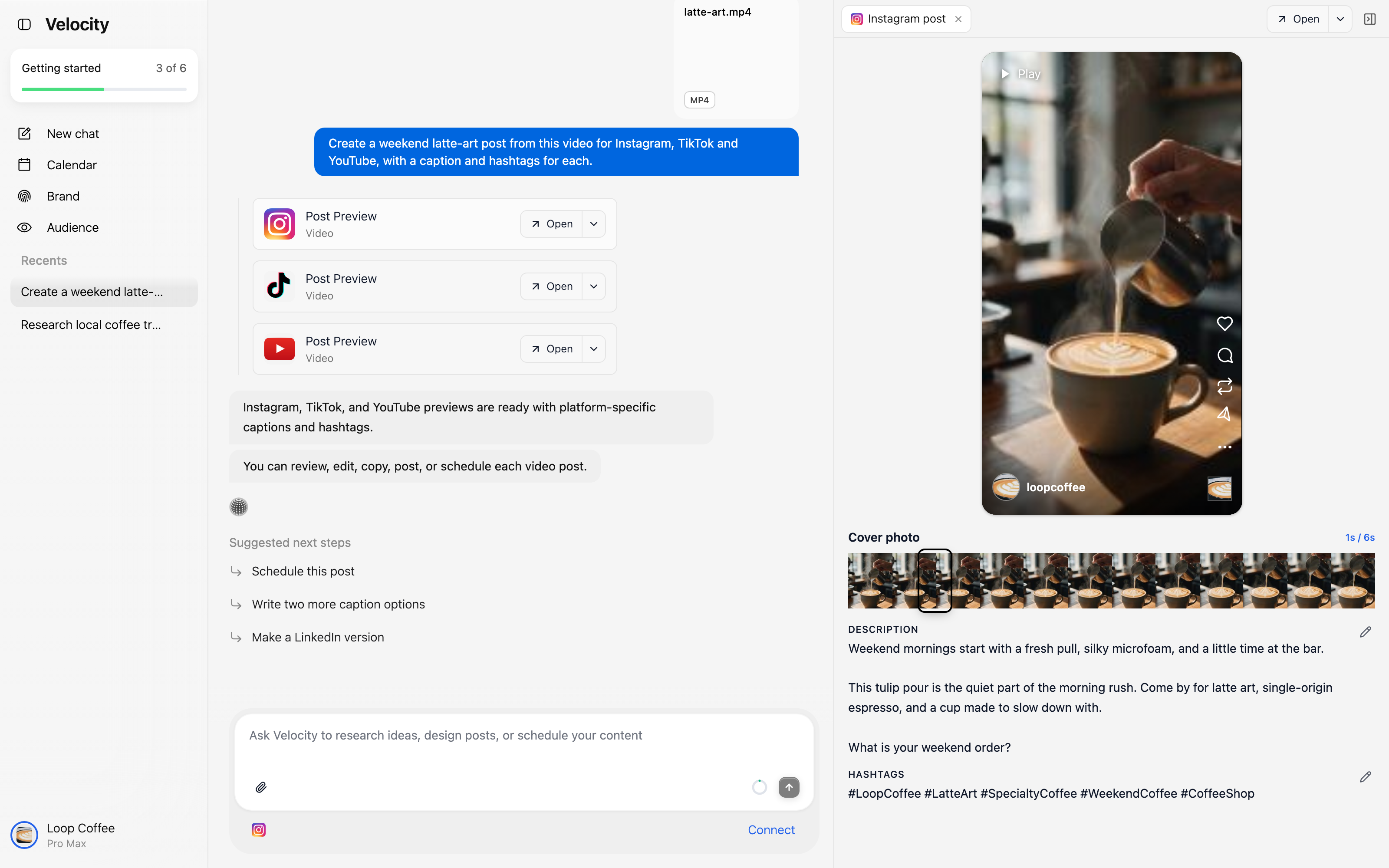Viewport: 1389px width, 868px height.
Task: Open the Getting started progress card
Action: click(104, 76)
